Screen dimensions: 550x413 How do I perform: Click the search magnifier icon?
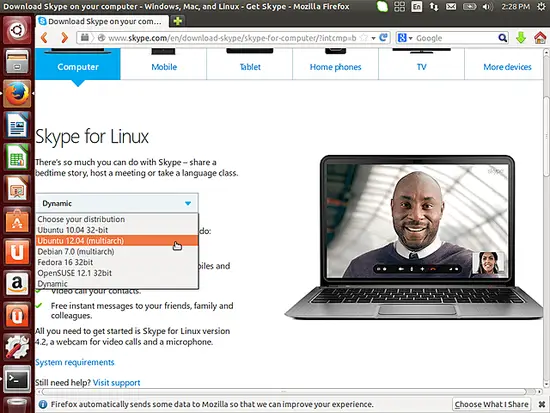point(502,38)
